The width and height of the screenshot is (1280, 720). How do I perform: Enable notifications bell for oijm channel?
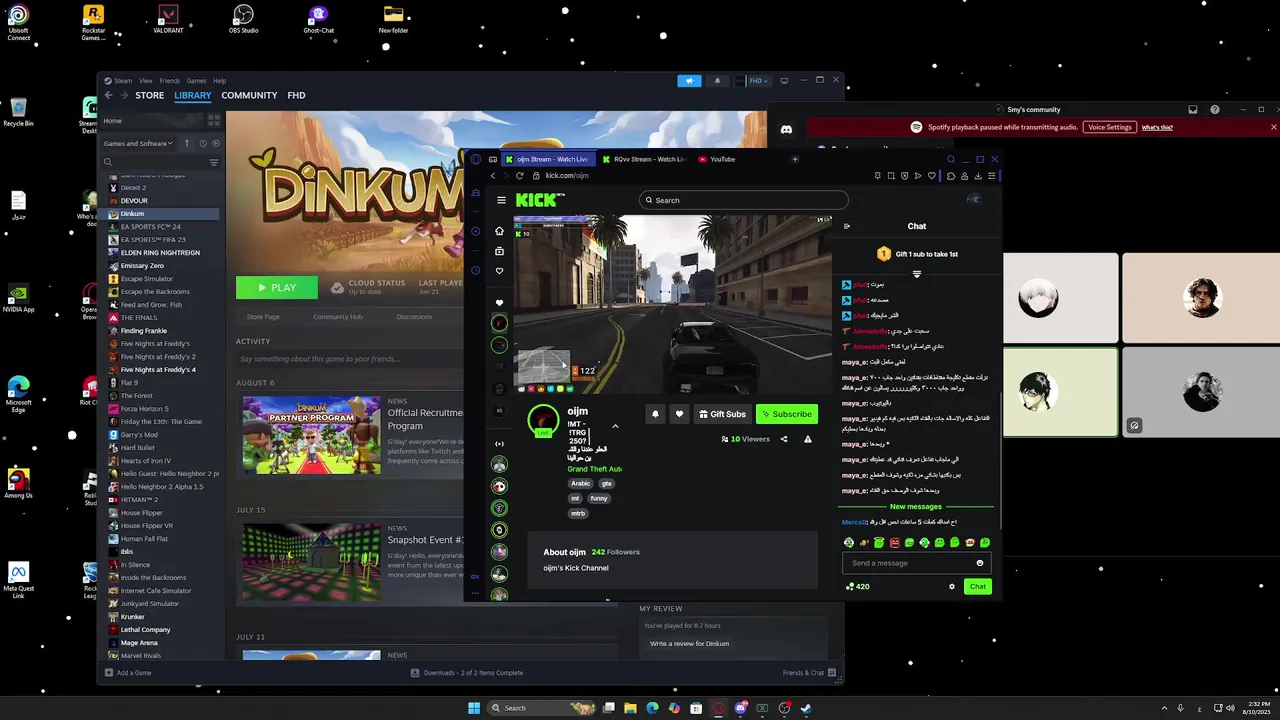click(x=655, y=414)
